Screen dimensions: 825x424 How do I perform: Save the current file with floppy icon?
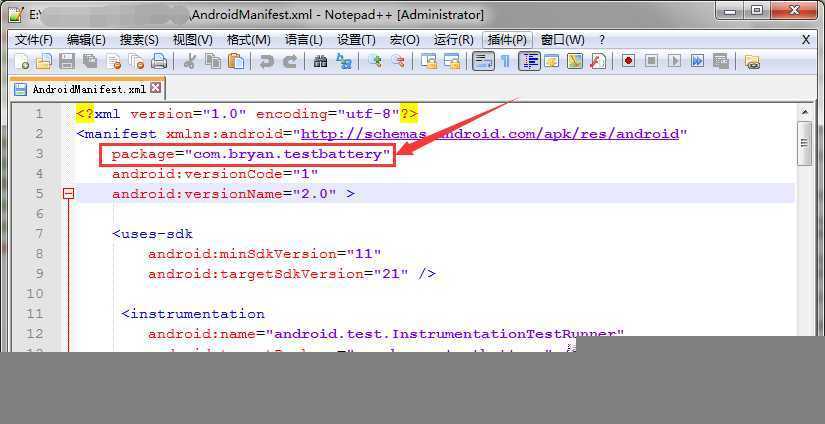[67, 62]
